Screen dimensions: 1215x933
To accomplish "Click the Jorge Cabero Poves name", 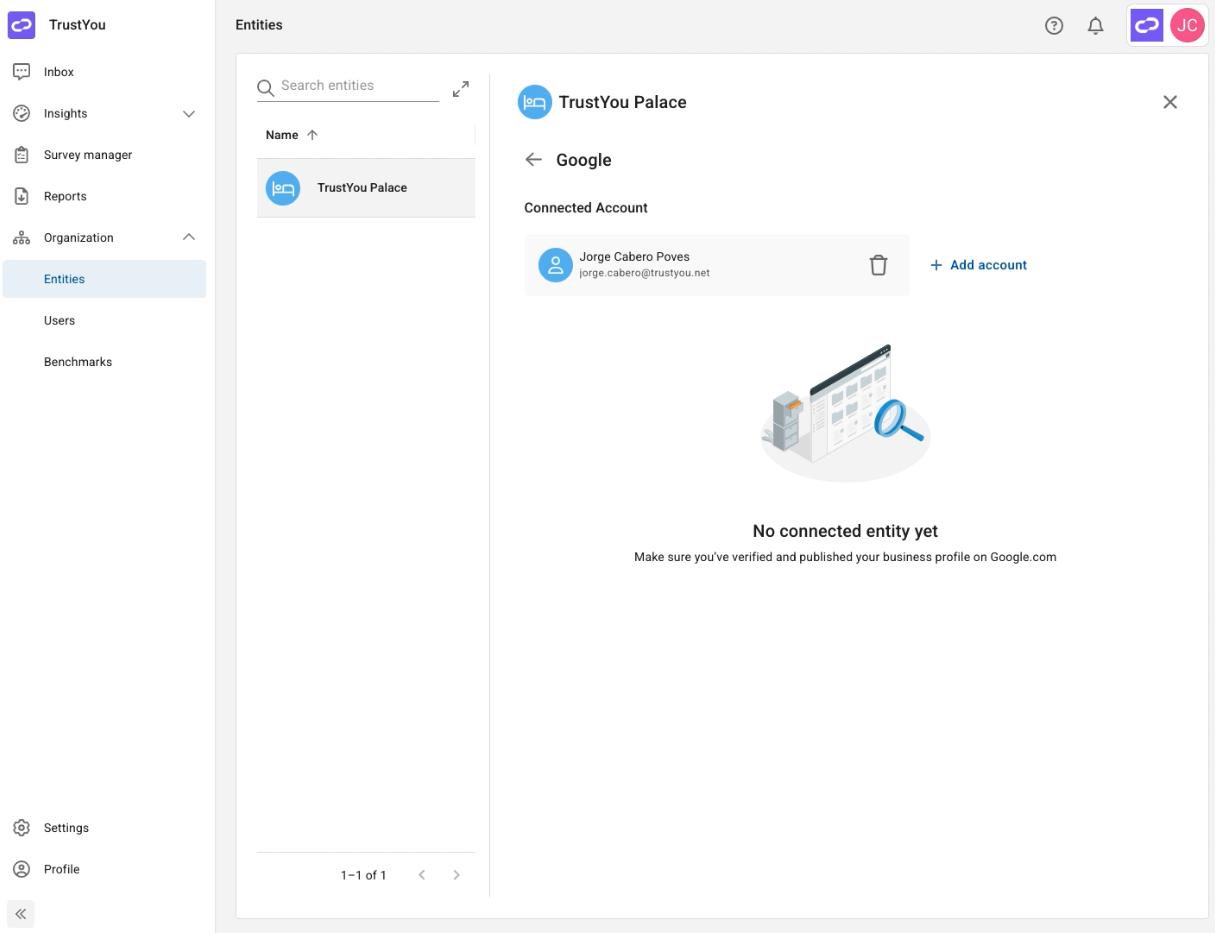I will click(634, 257).
